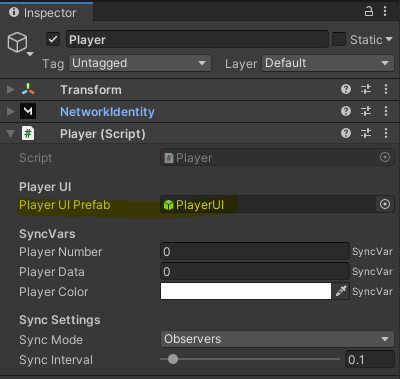Click the NetworkIdentity component title
Viewport: 400px width, 379px height.
[x=107, y=112]
